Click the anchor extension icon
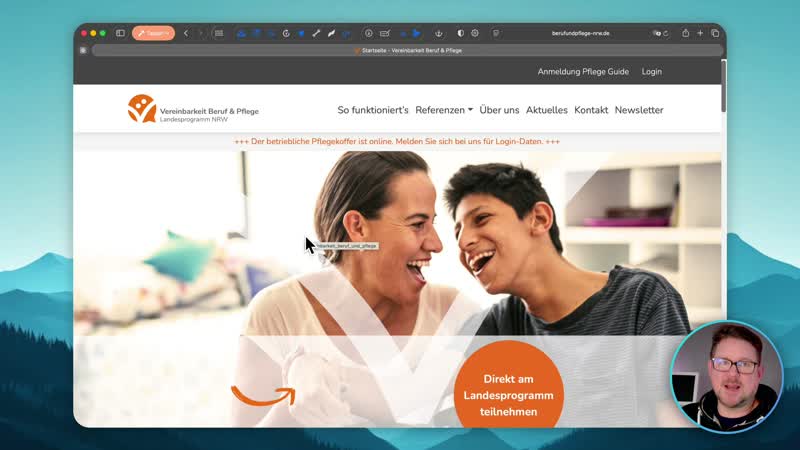Viewport: 800px width, 450px height. [437, 33]
